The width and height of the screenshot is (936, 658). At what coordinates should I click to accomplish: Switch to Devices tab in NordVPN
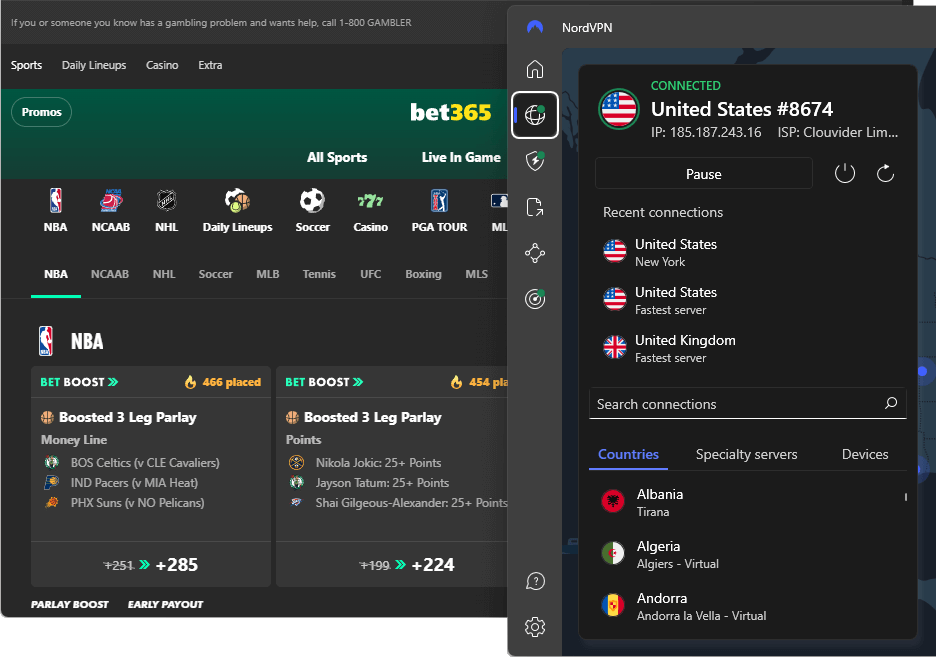865,454
